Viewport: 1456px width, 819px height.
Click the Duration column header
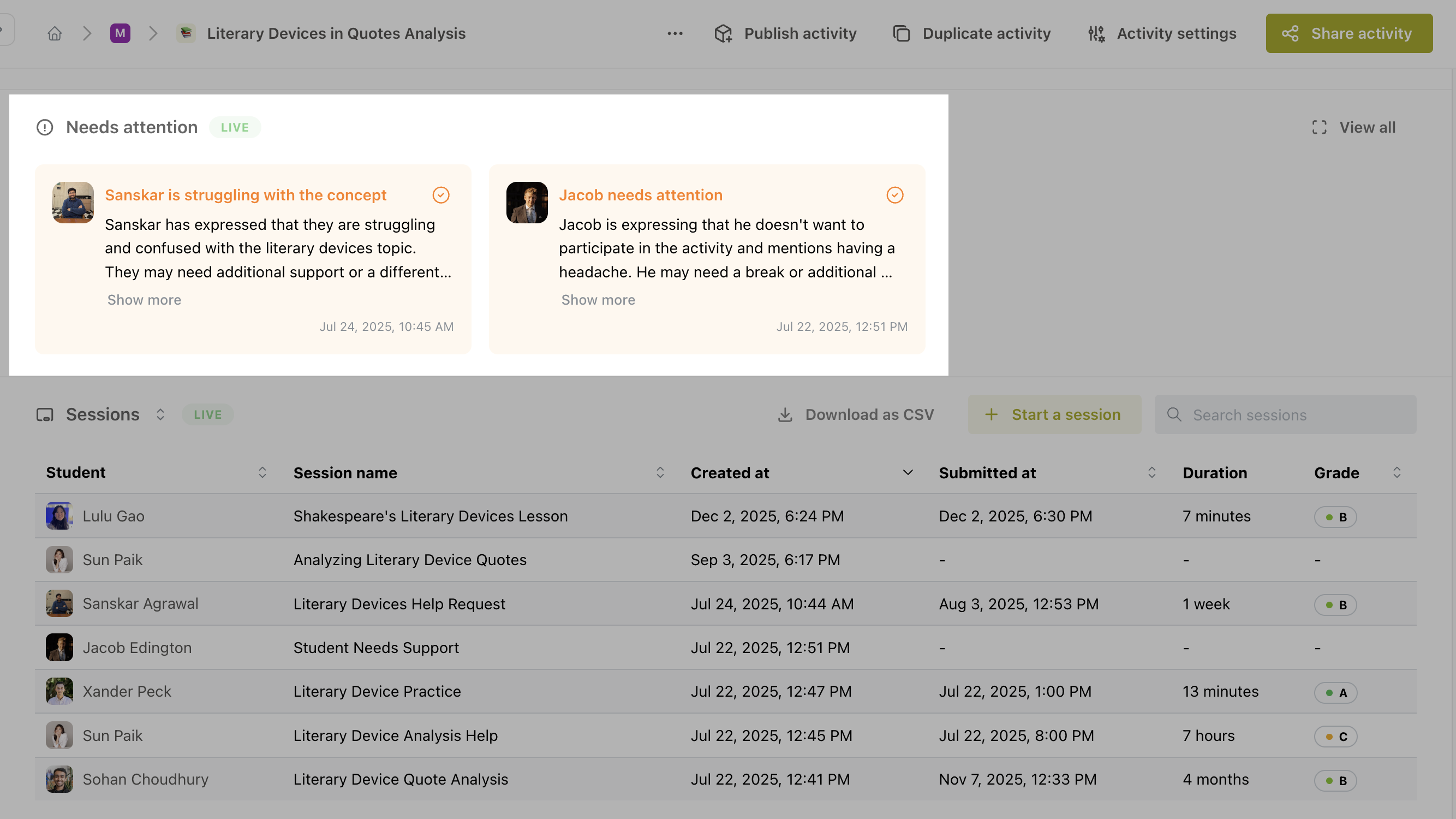(x=1215, y=473)
